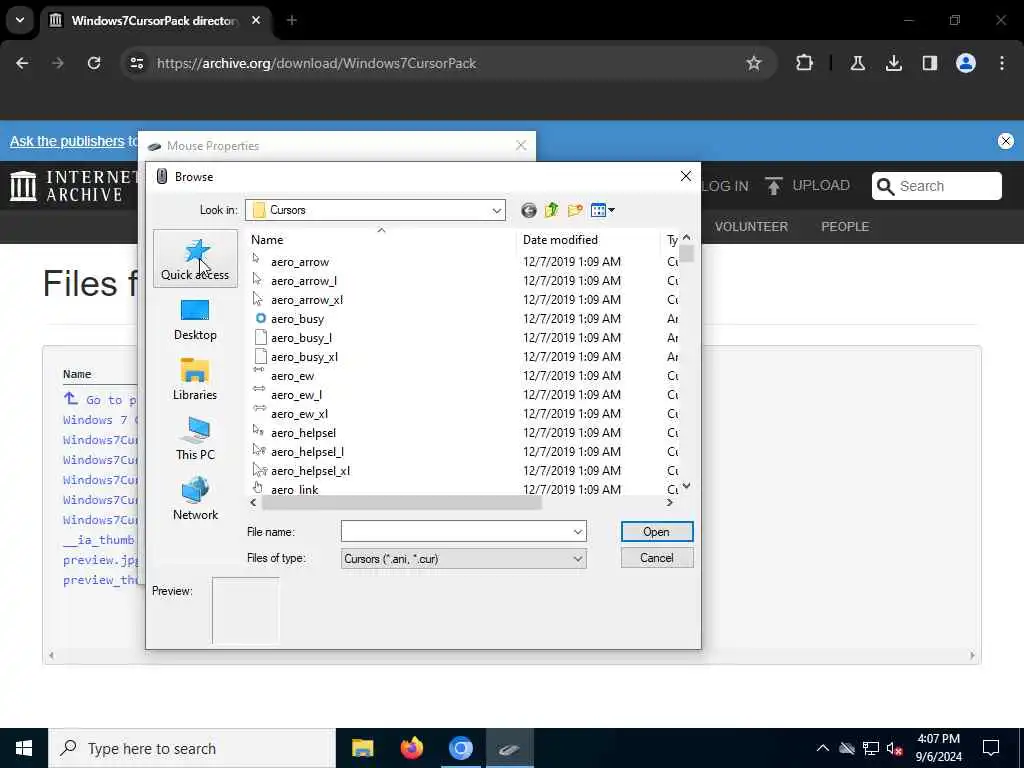
Task: Select the aero_busy_l cursor file
Action: 301,338
